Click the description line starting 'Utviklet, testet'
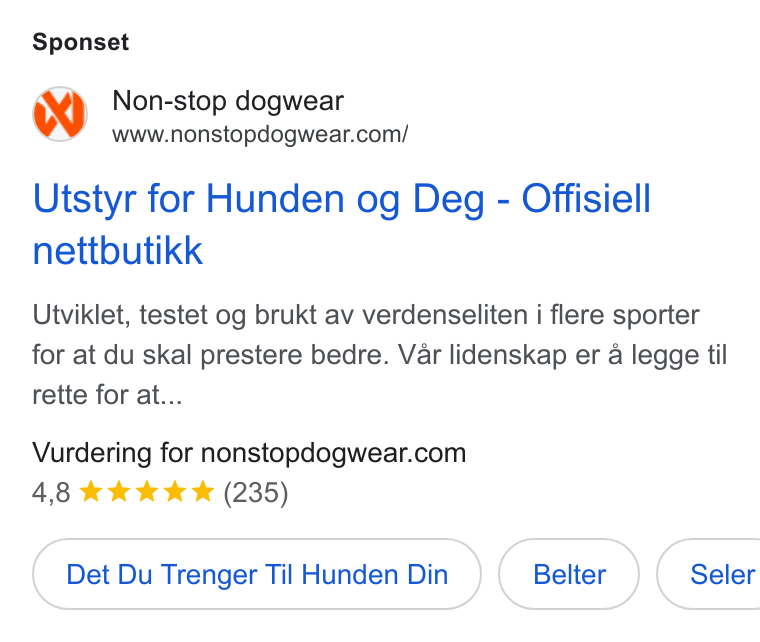 (x=366, y=315)
